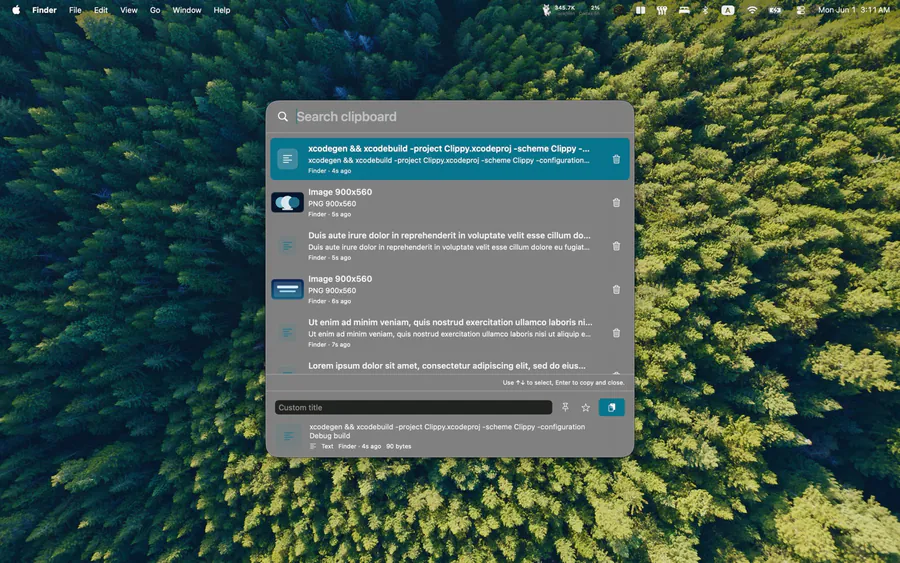The height and width of the screenshot is (563, 900).
Task: Click the utensils icon in menu bar
Action: tap(662, 10)
